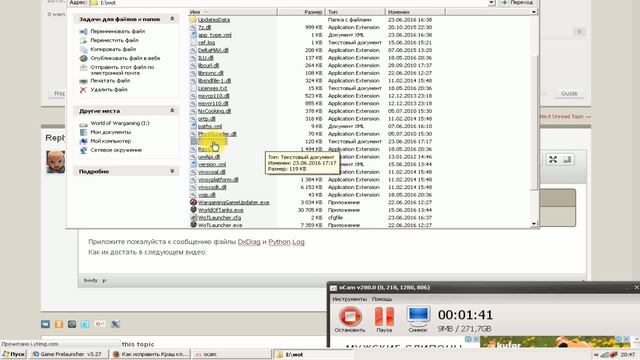Click the Odnoklassniki share icon below the post
This screenshot has height=360, width=640.
(x=59, y=324)
